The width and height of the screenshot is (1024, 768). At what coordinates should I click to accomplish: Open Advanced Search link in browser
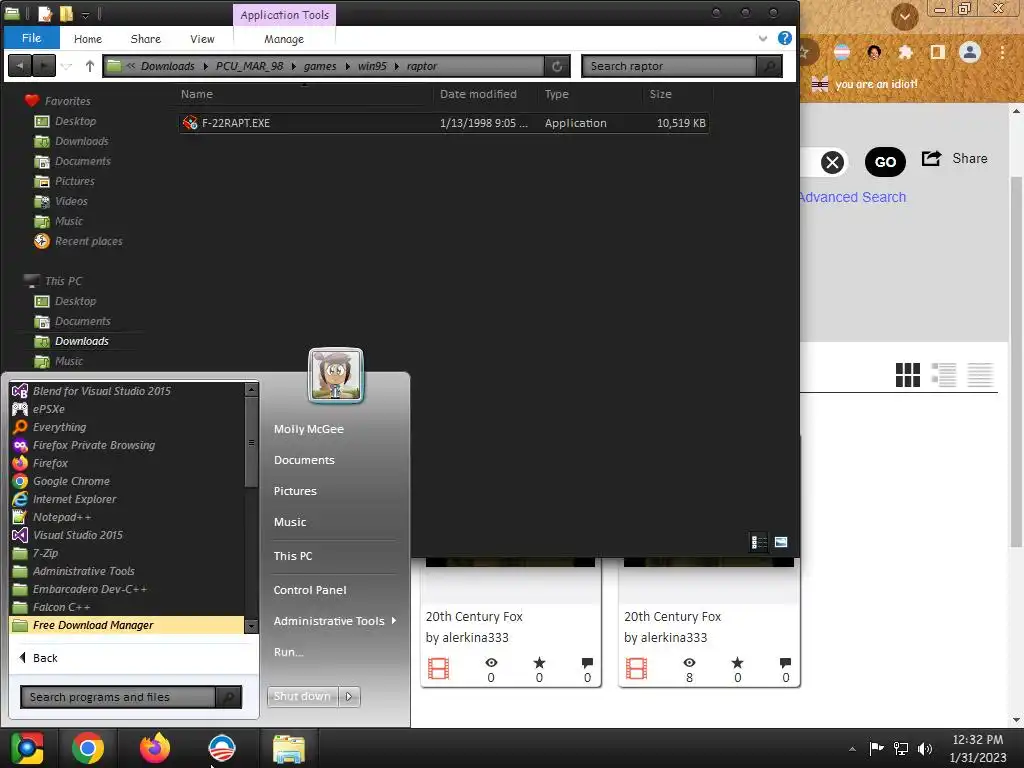coord(852,197)
